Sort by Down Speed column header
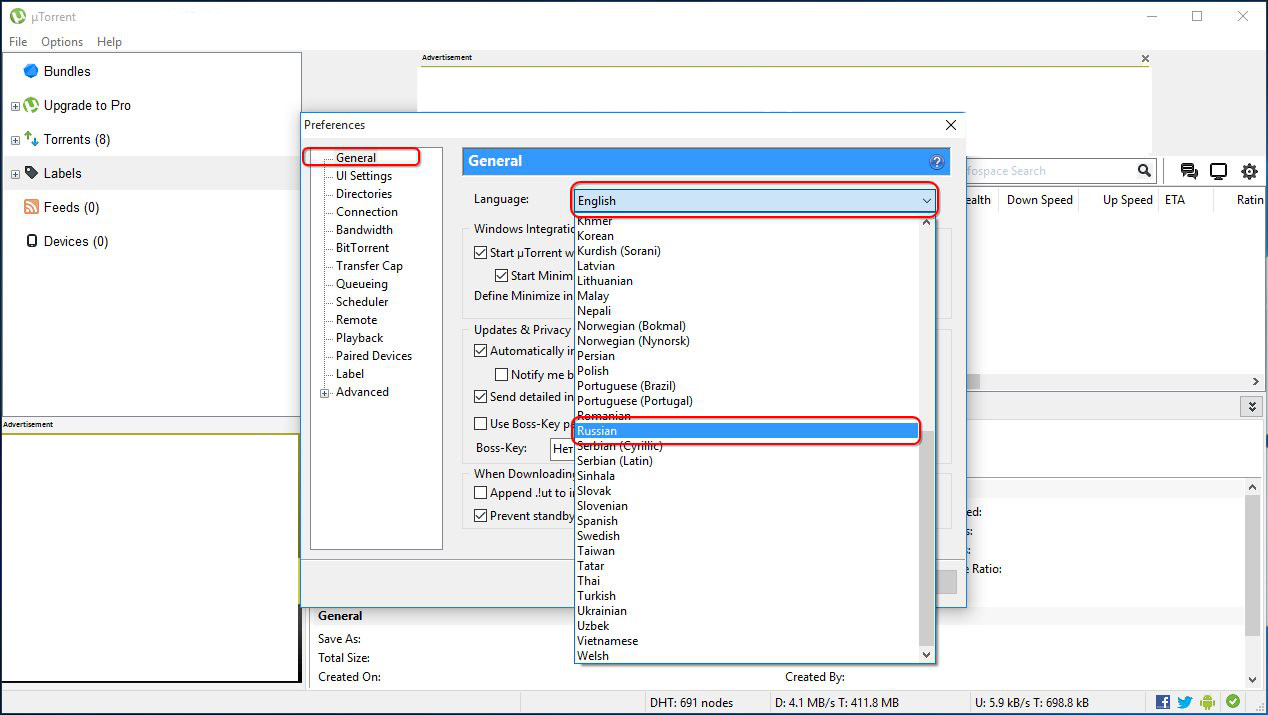 (x=1040, y=200)
